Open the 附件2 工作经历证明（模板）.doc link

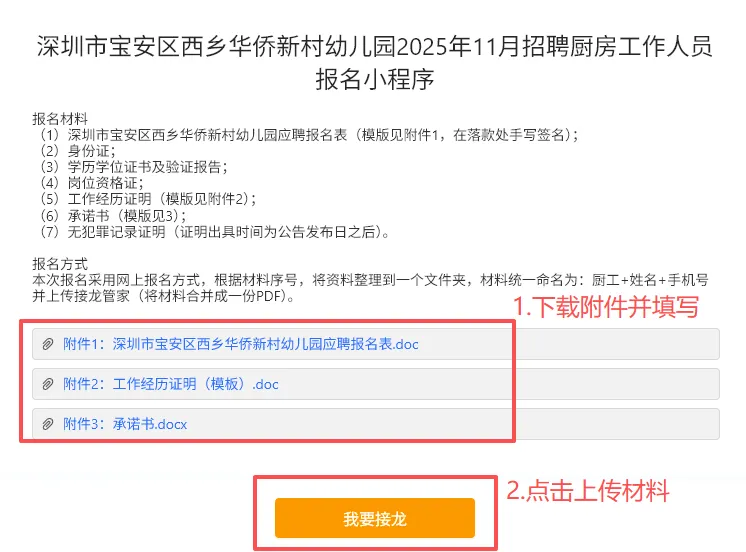click(171, 384)
